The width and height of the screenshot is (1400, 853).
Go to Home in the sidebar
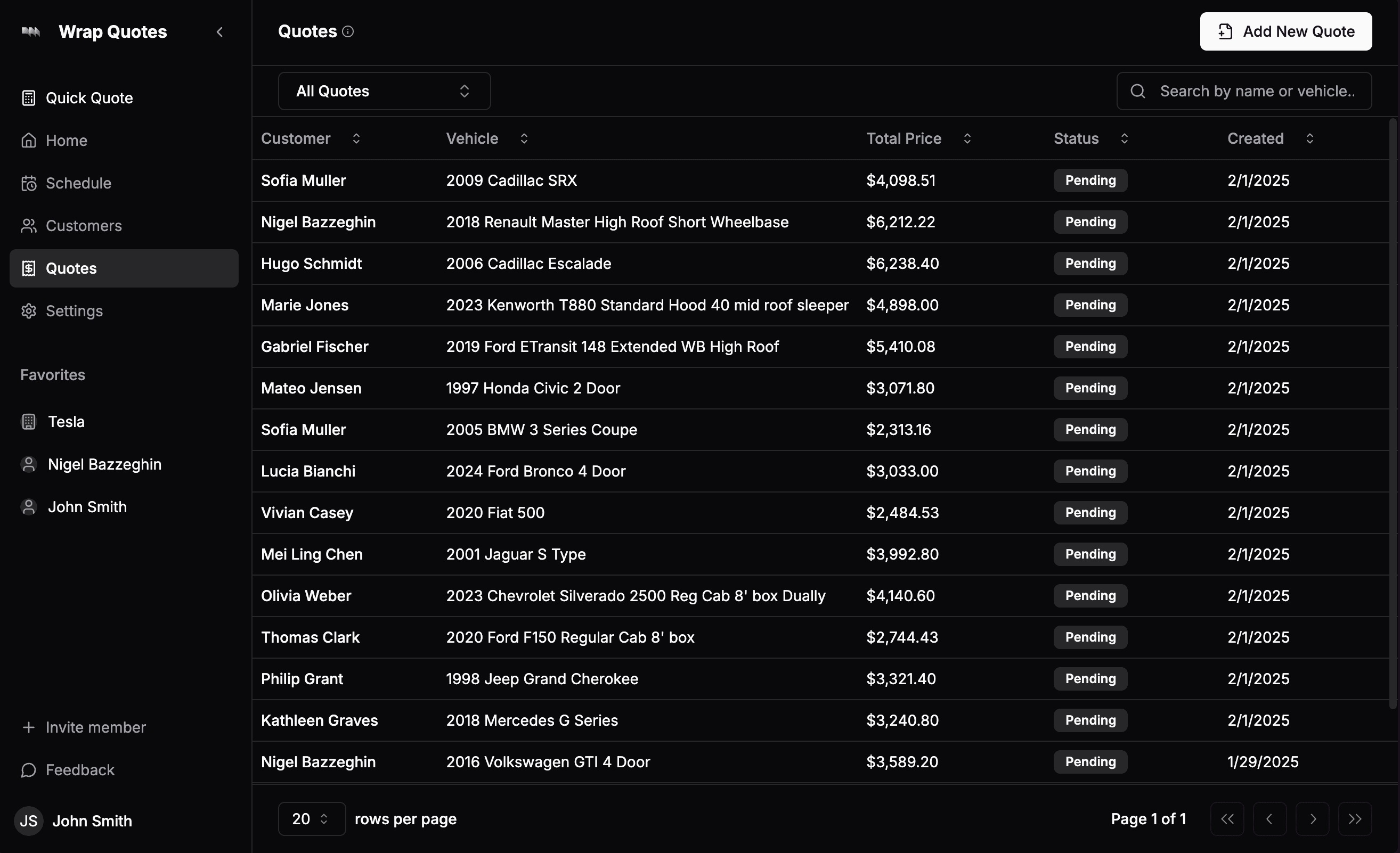click(124, 140)
